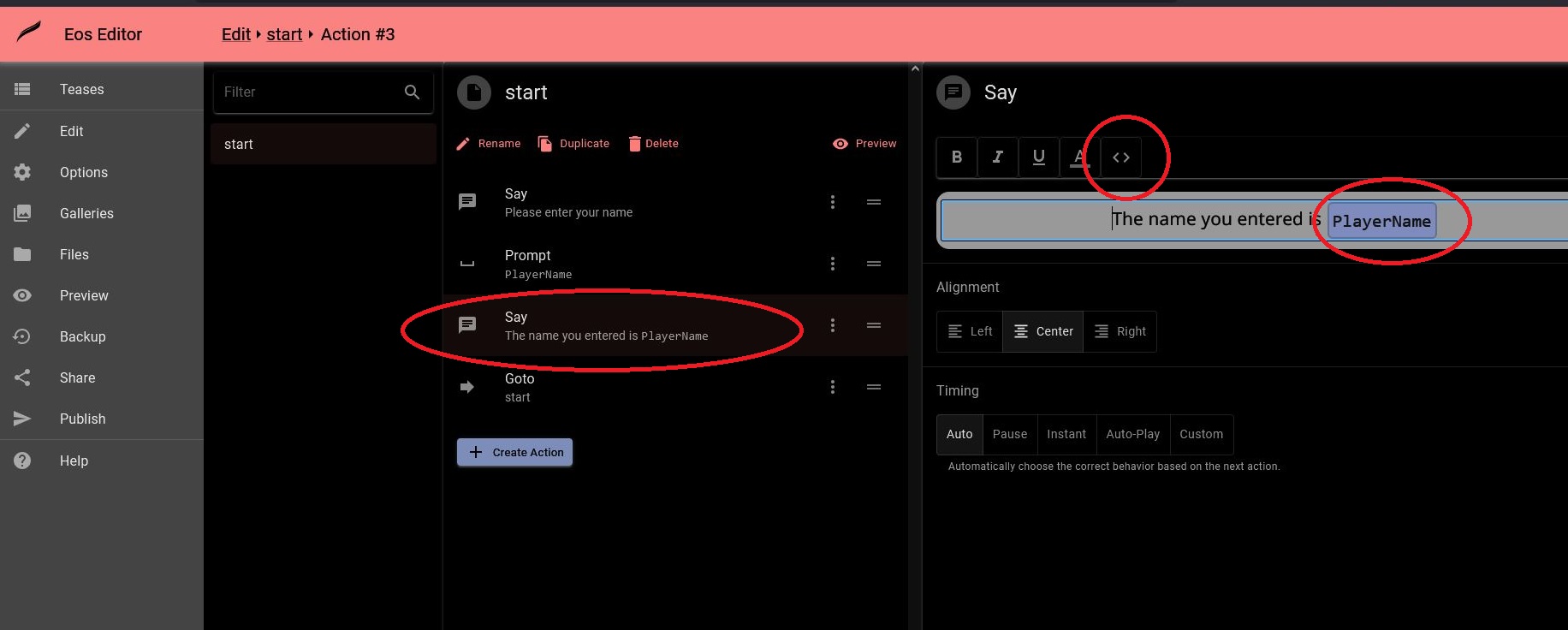Click reorder handle of 'The name you entered' action
Image resolution: width=1568 pixels, height=630 pixels.
(x=874, y=325)
